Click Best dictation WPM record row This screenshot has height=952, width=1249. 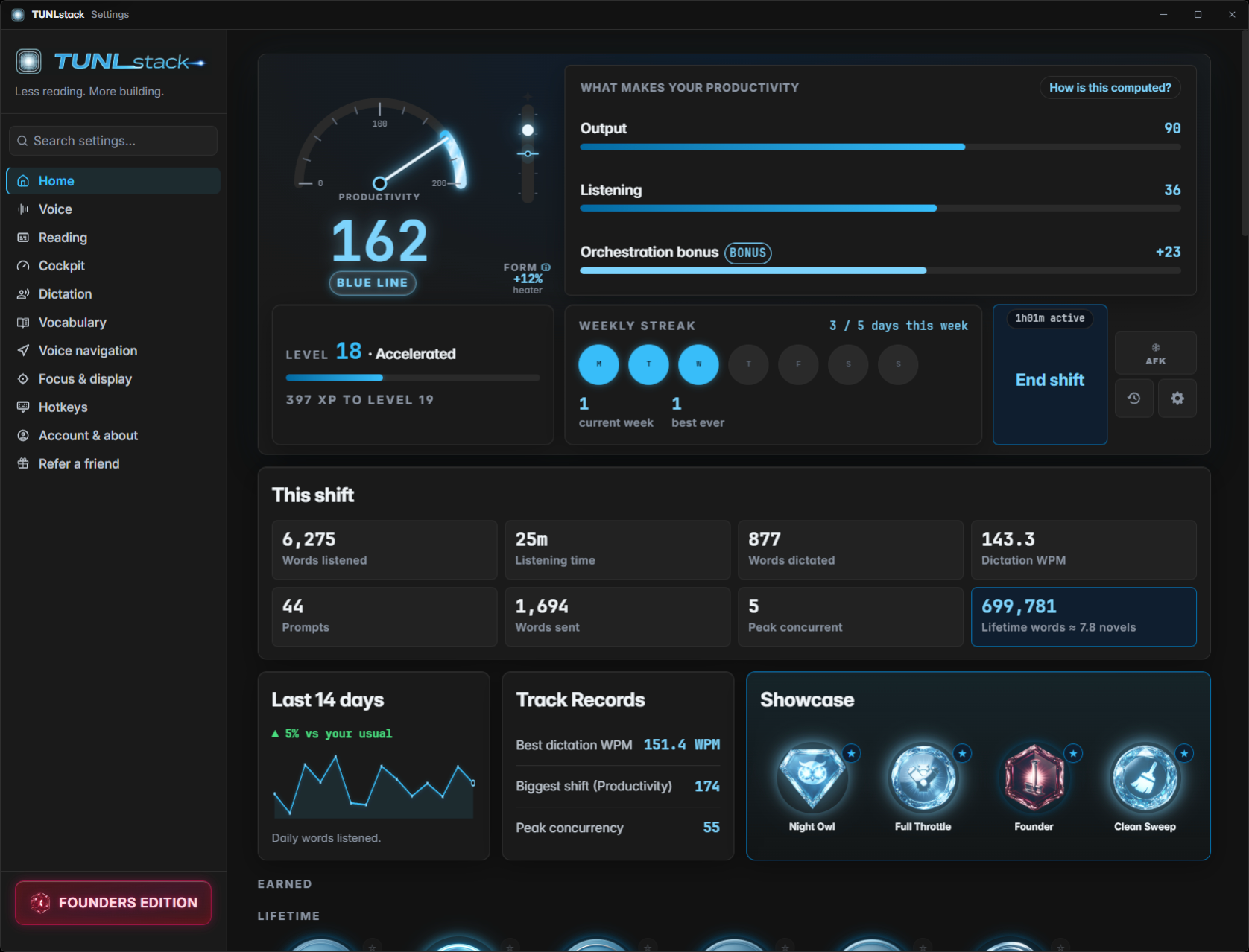click(x=618, y=745)
